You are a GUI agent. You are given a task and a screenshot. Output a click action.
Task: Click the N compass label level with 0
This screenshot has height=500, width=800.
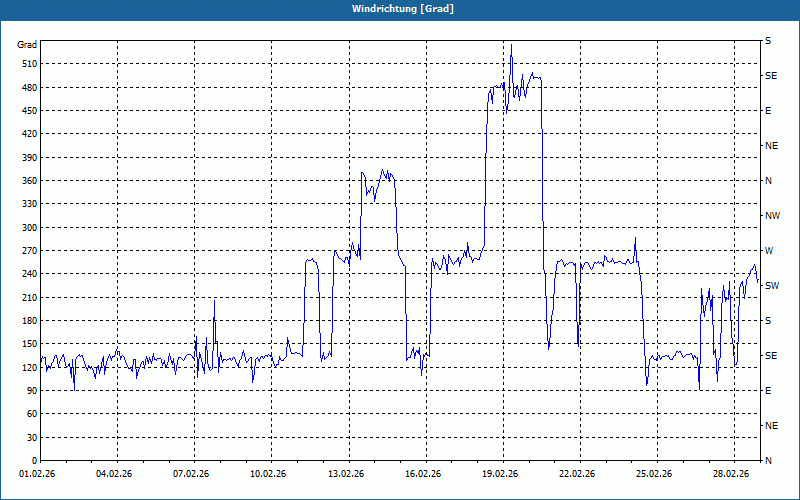(x=769, y=461)
